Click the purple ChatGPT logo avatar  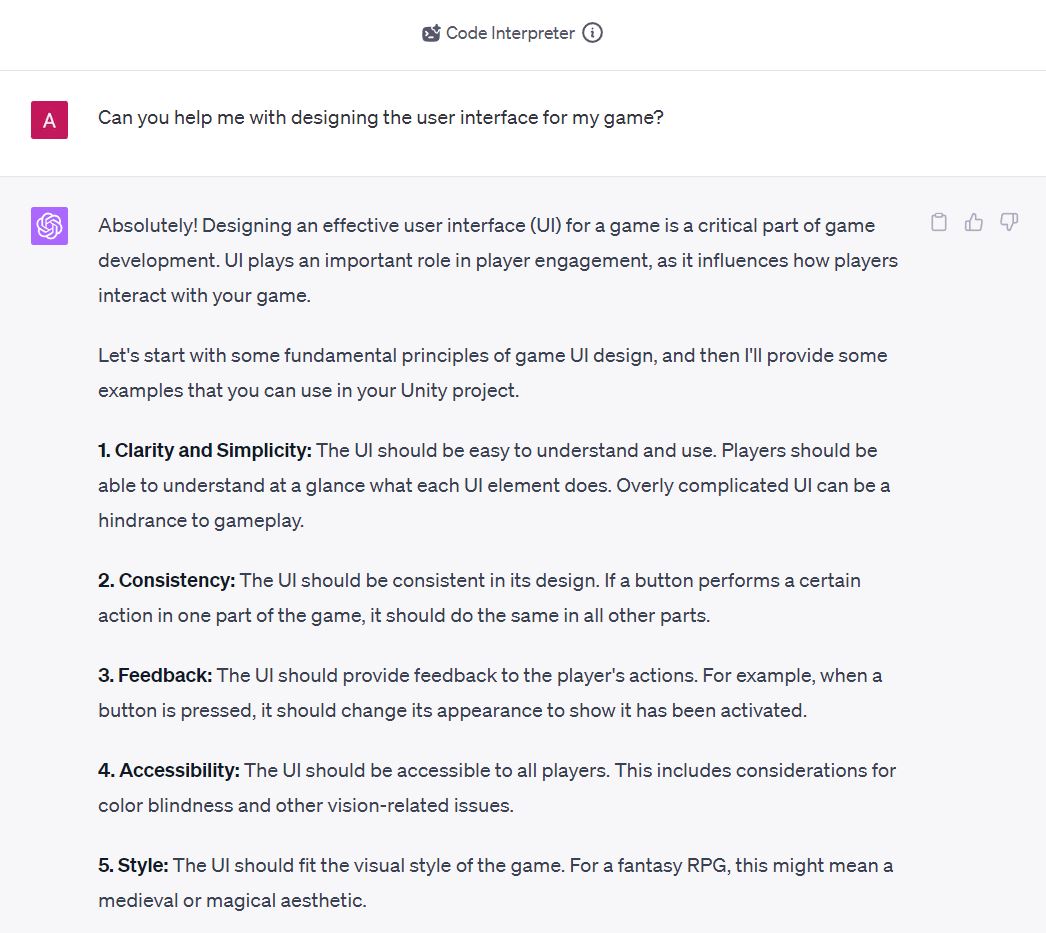click(x=49, y=226)
